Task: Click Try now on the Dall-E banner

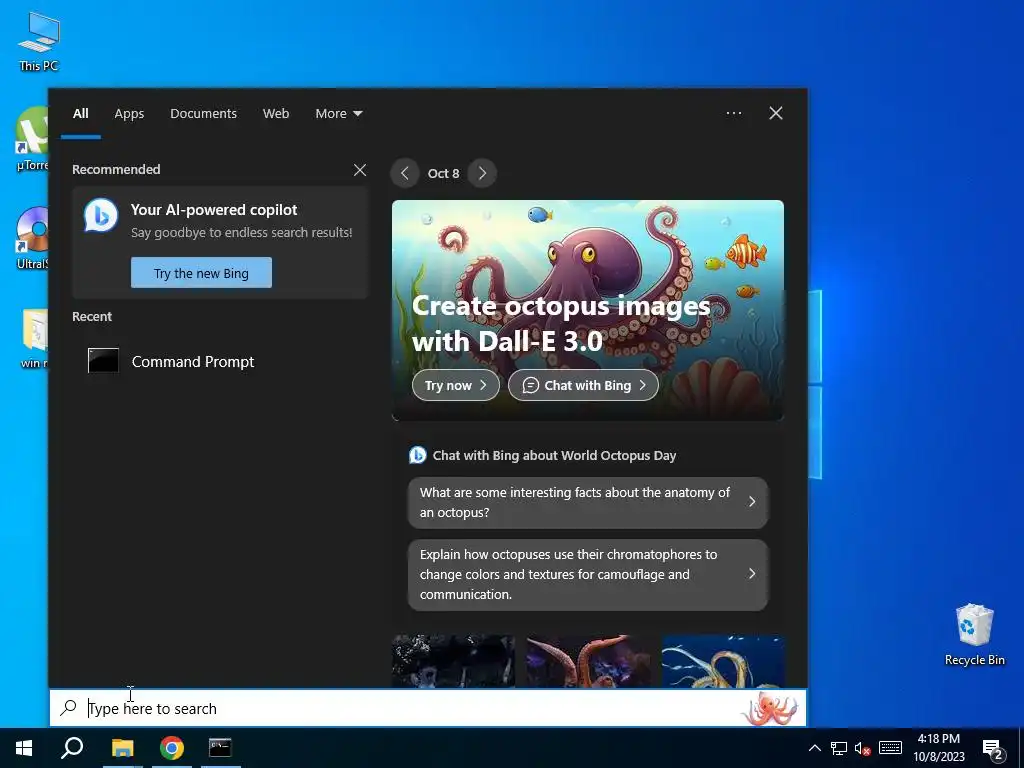Action: click(x=455, y=385)
